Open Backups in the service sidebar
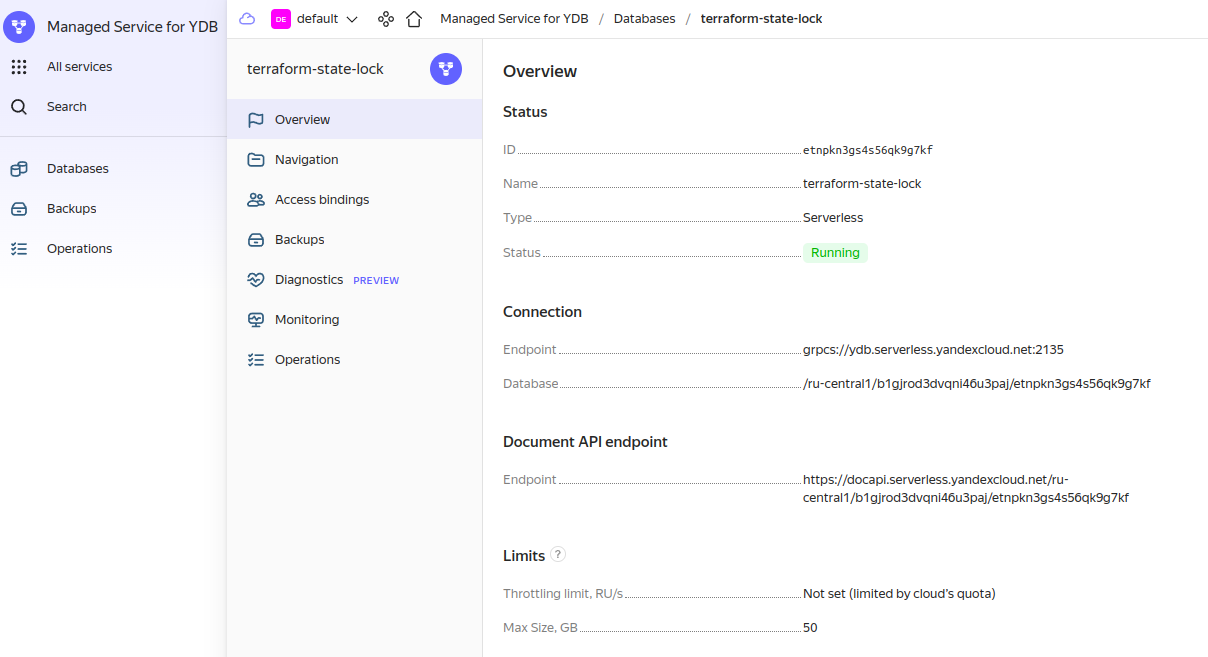Screen dimensions: 1208x657 (71, 209)
